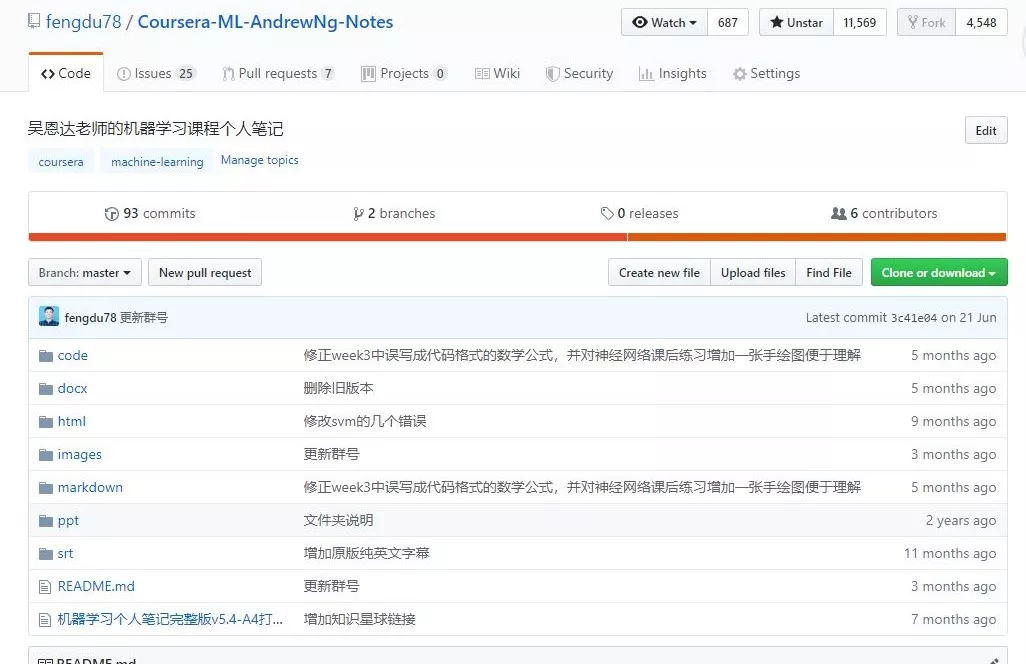View the 93 commits link
Viewport: 1026px width, 664px height.
pos(150,213)
